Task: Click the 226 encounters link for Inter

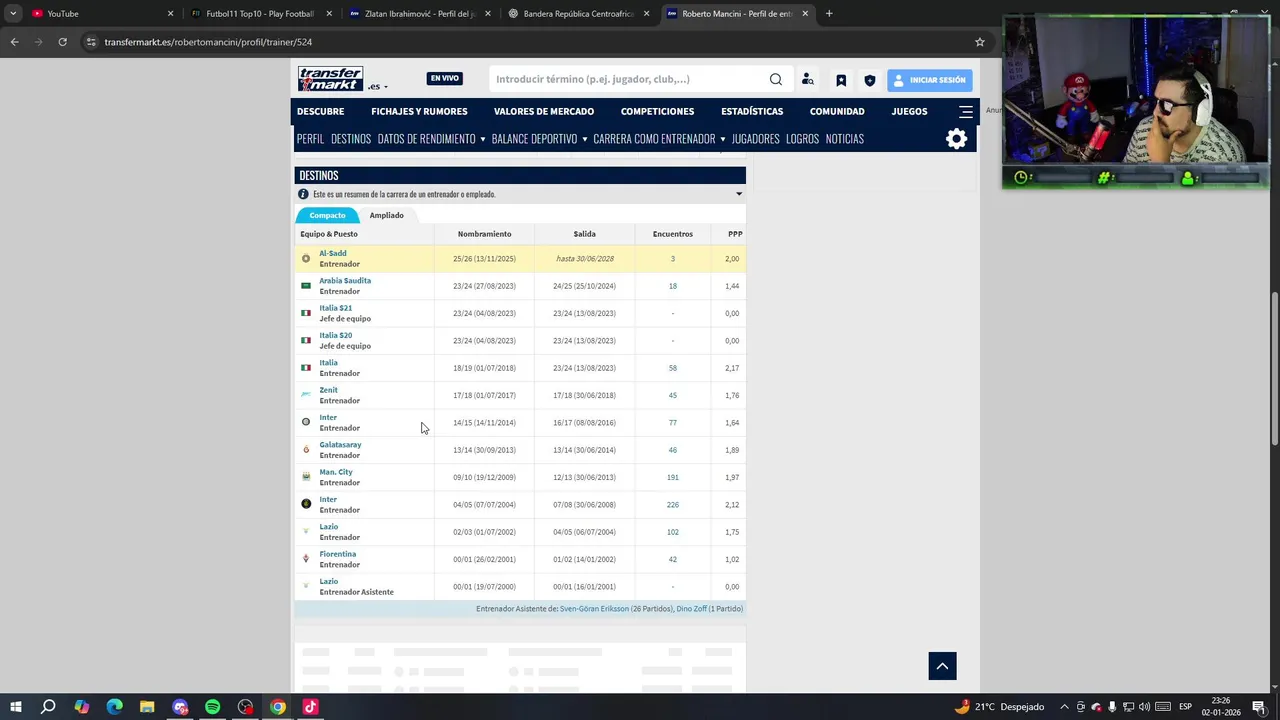Action: coord(672,505)
